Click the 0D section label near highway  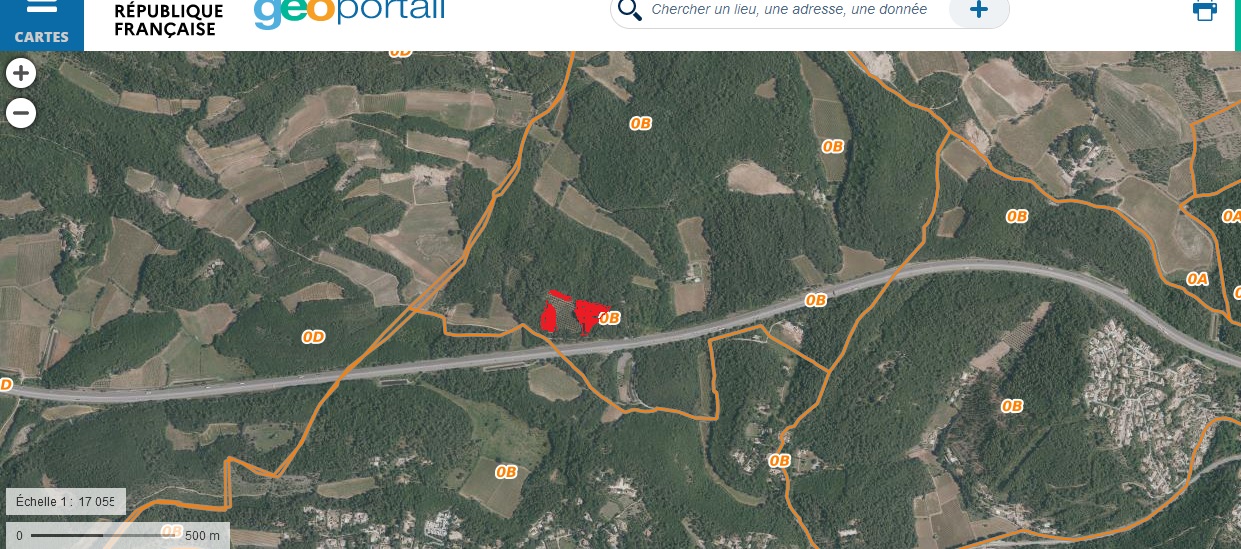point(313,337)
